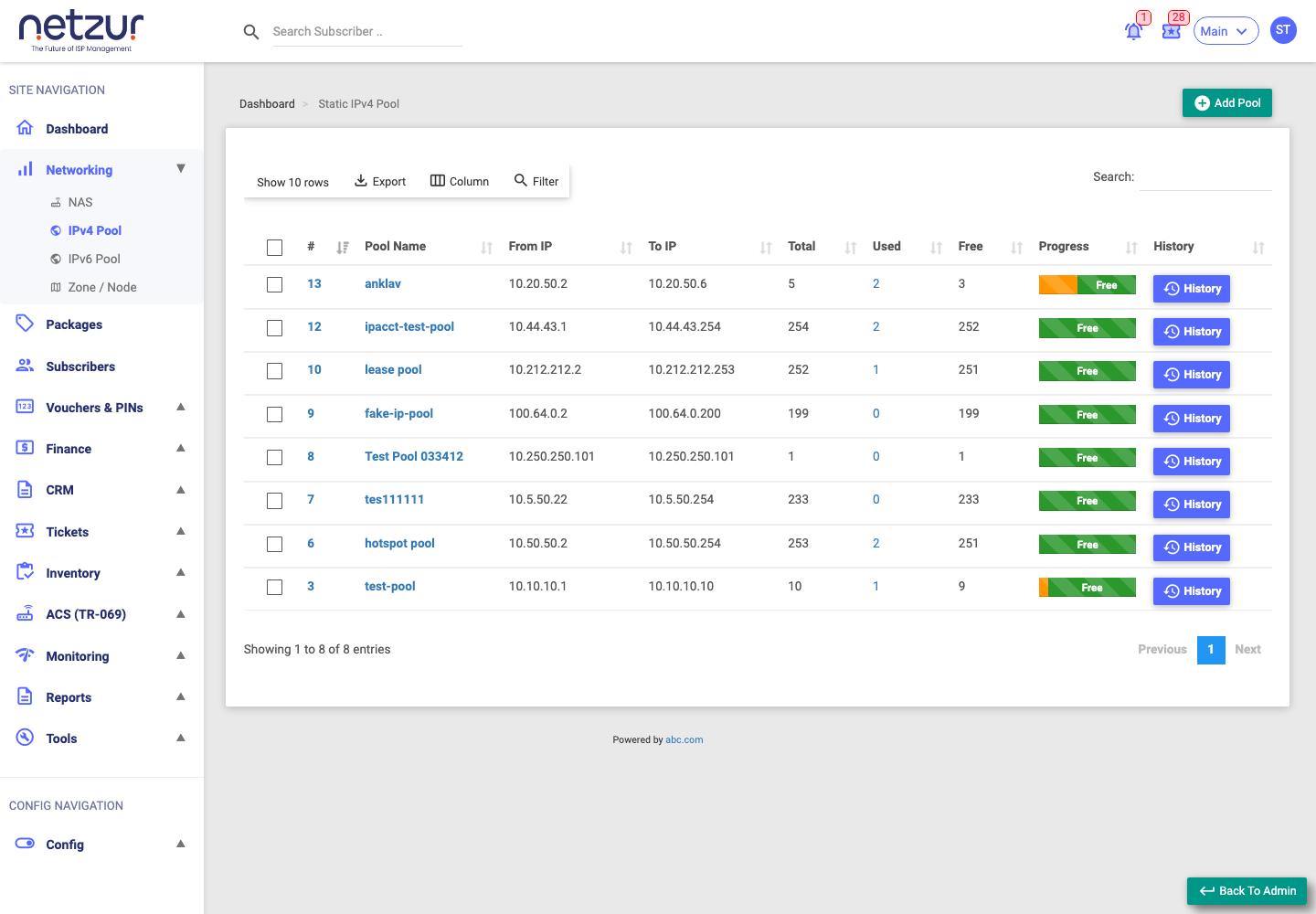Sort by To IP column arrows
The width and height of the screenshot is (1316, 914).
point(767,248)
